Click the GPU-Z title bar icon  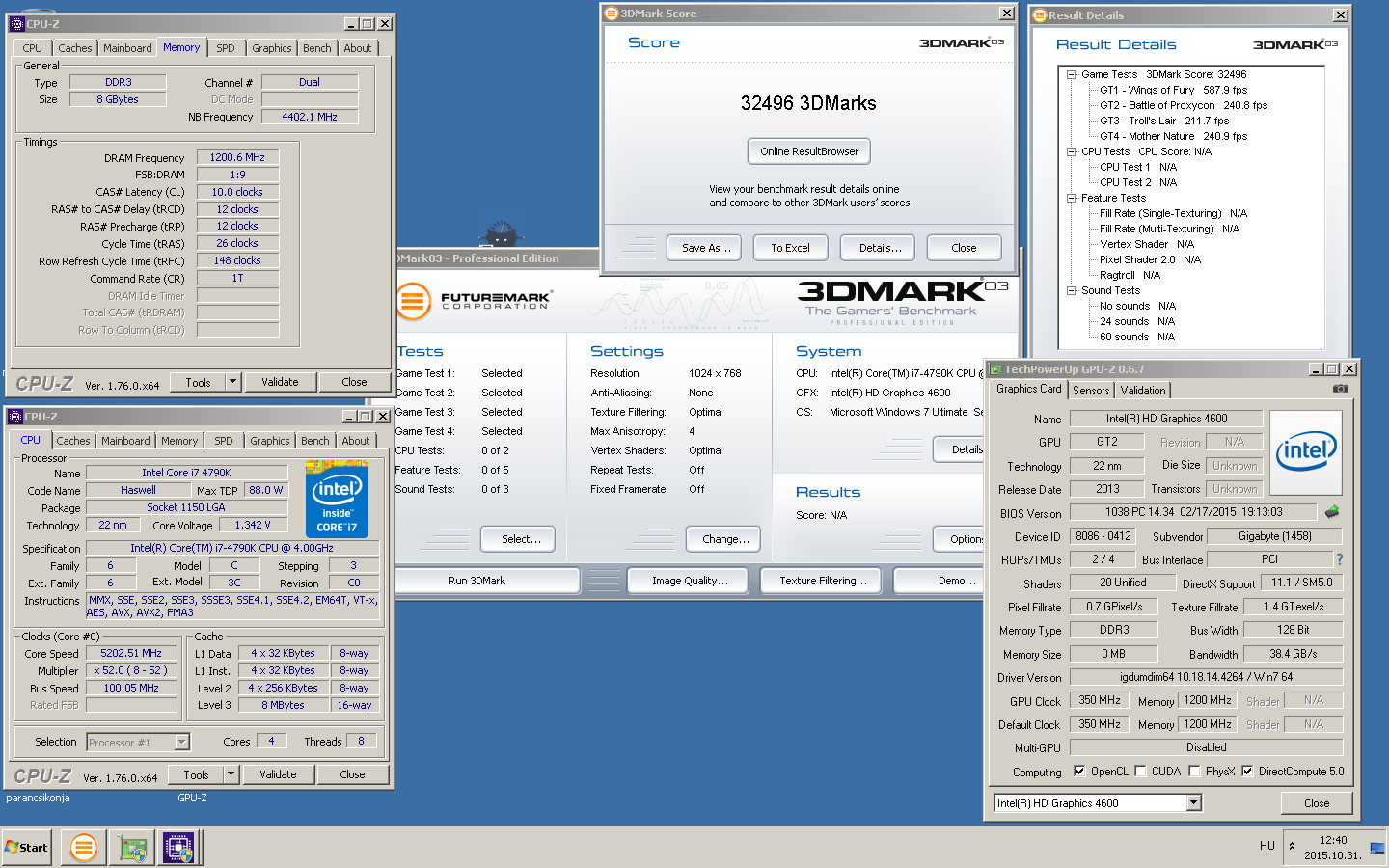click(x=996, y=369)
